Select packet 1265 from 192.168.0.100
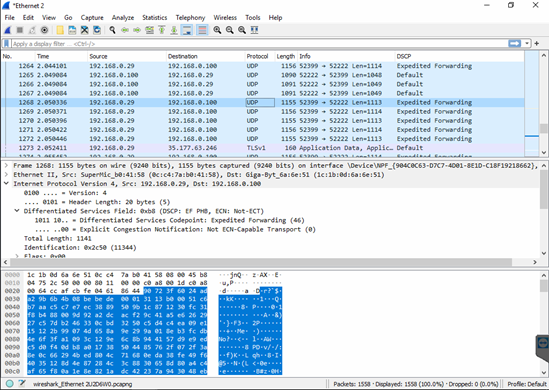This screenshot has height=390, width=549. click(x=263, y=75)
